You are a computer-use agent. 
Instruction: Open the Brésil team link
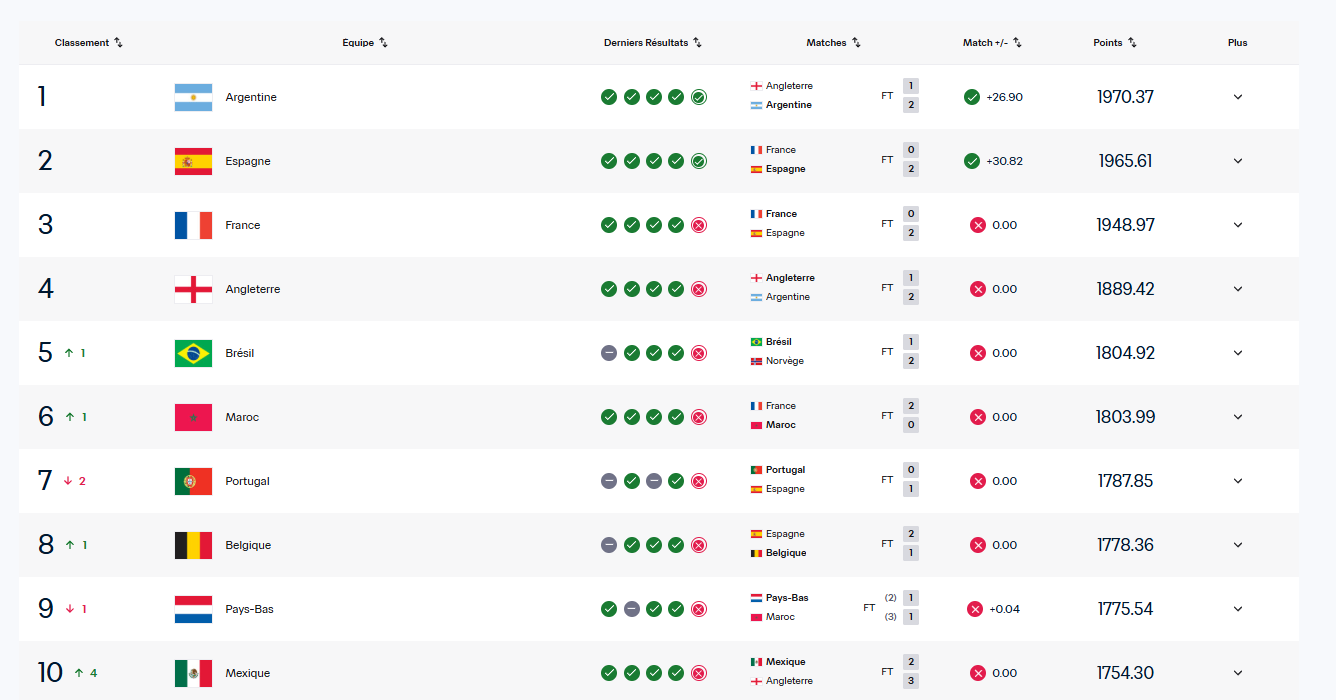pos(240,353)
